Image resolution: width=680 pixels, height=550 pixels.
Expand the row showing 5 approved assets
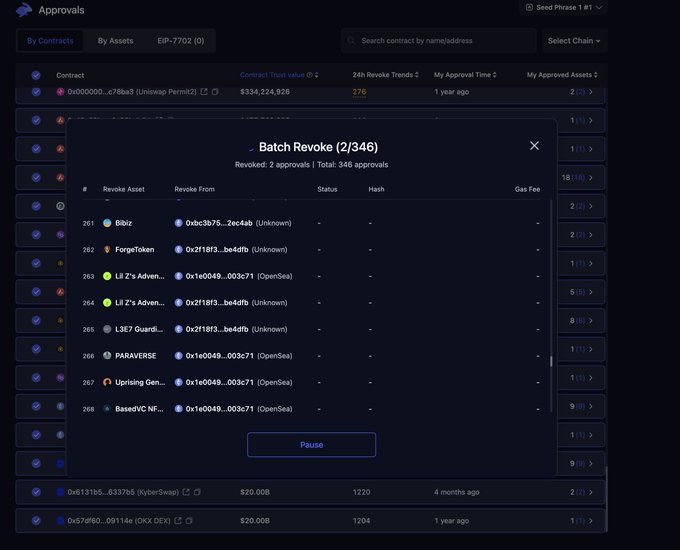coord(591,292)
